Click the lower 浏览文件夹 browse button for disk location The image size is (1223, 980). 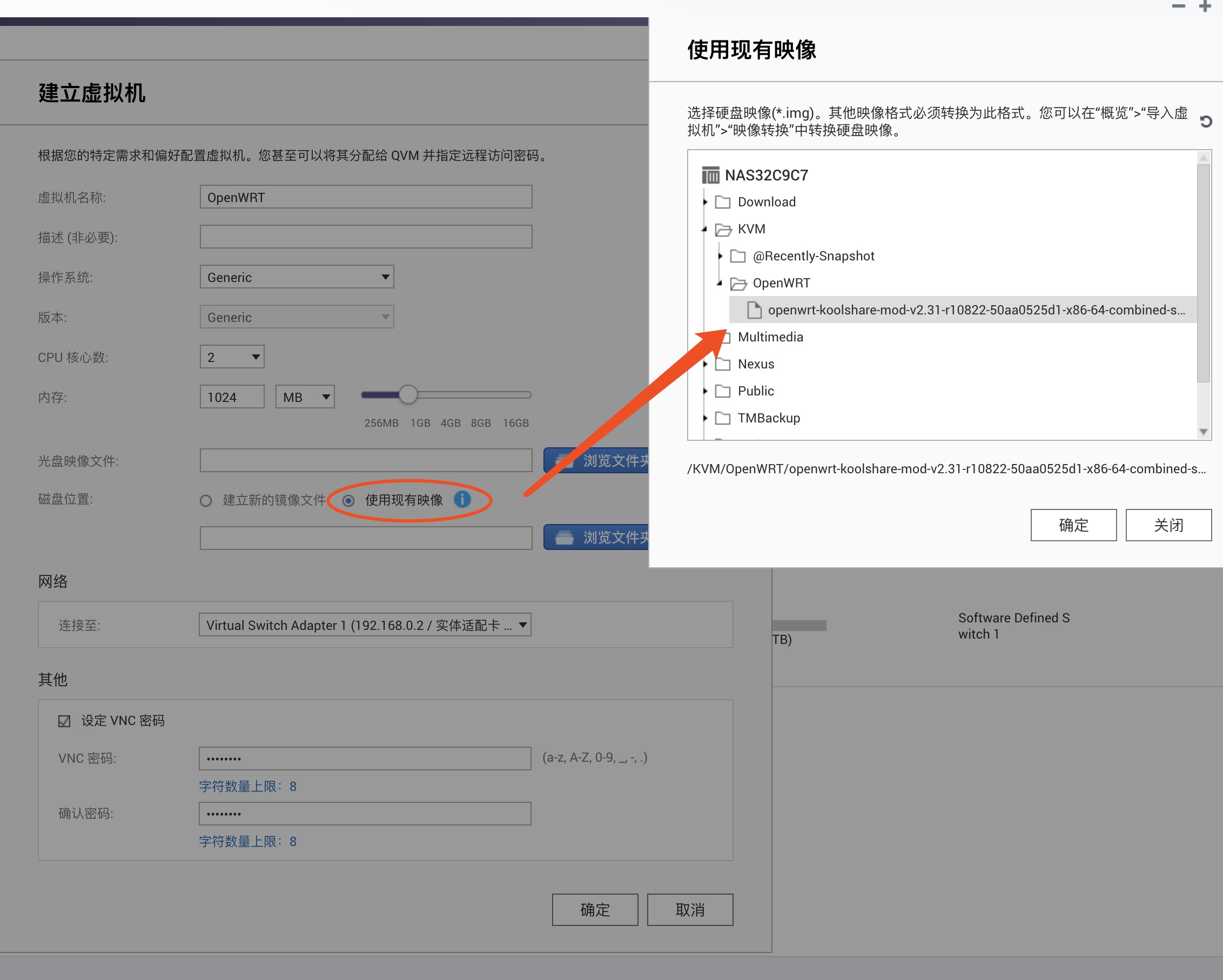(x=599, y=537)
